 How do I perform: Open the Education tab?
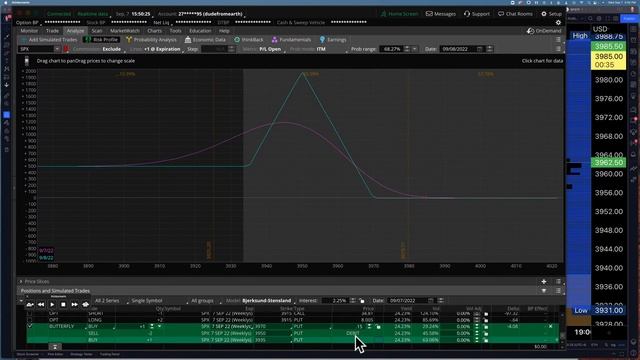[x=200, y=31]
